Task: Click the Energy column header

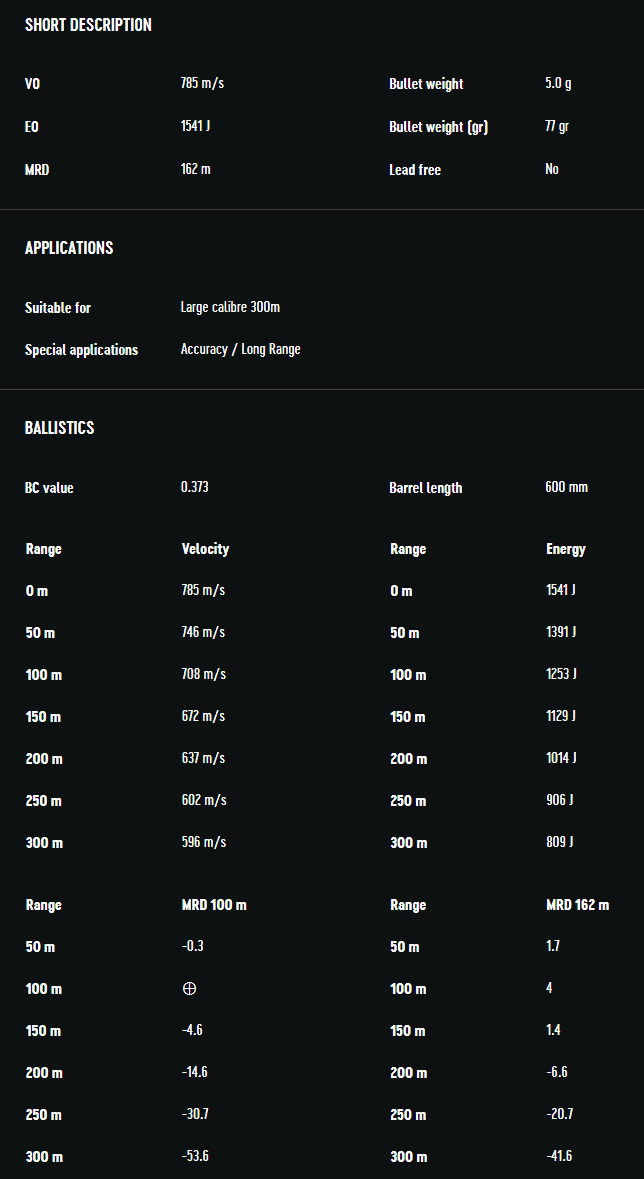Action: pyautogui.click(x=565, y=549)
